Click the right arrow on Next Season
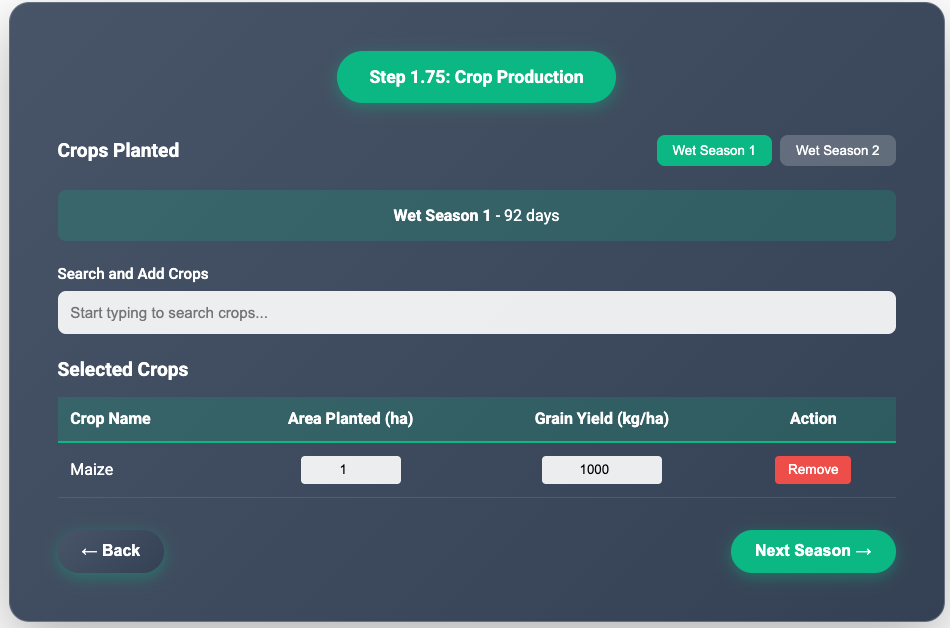The height and width of the screenshot is (628, 950). 864,551
